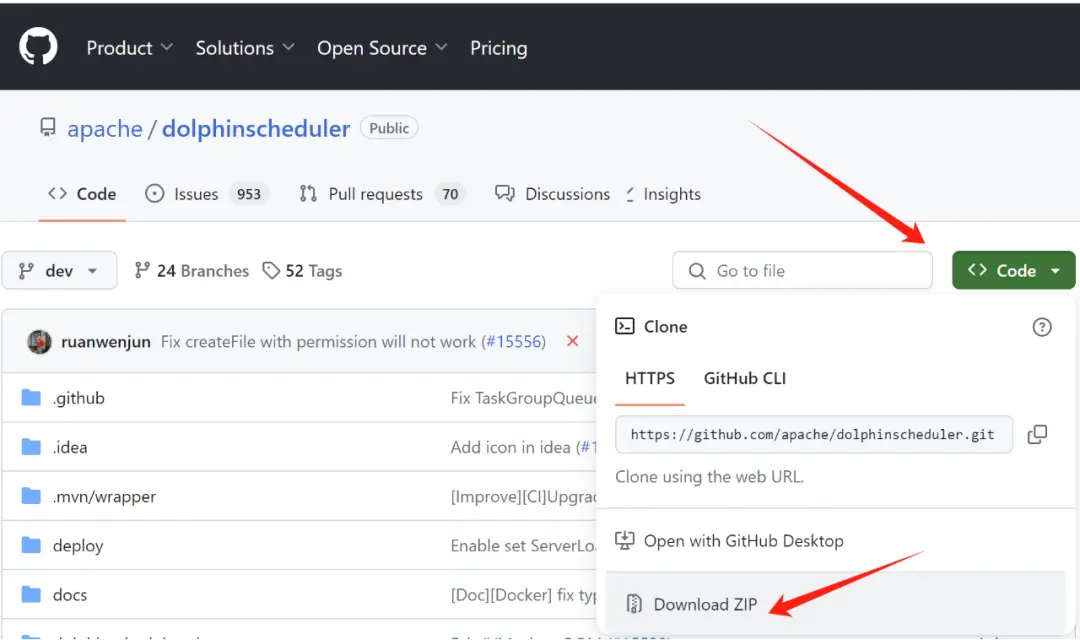
Task: Switch to the GitHub CLI tab
Action: coord(745,378)
